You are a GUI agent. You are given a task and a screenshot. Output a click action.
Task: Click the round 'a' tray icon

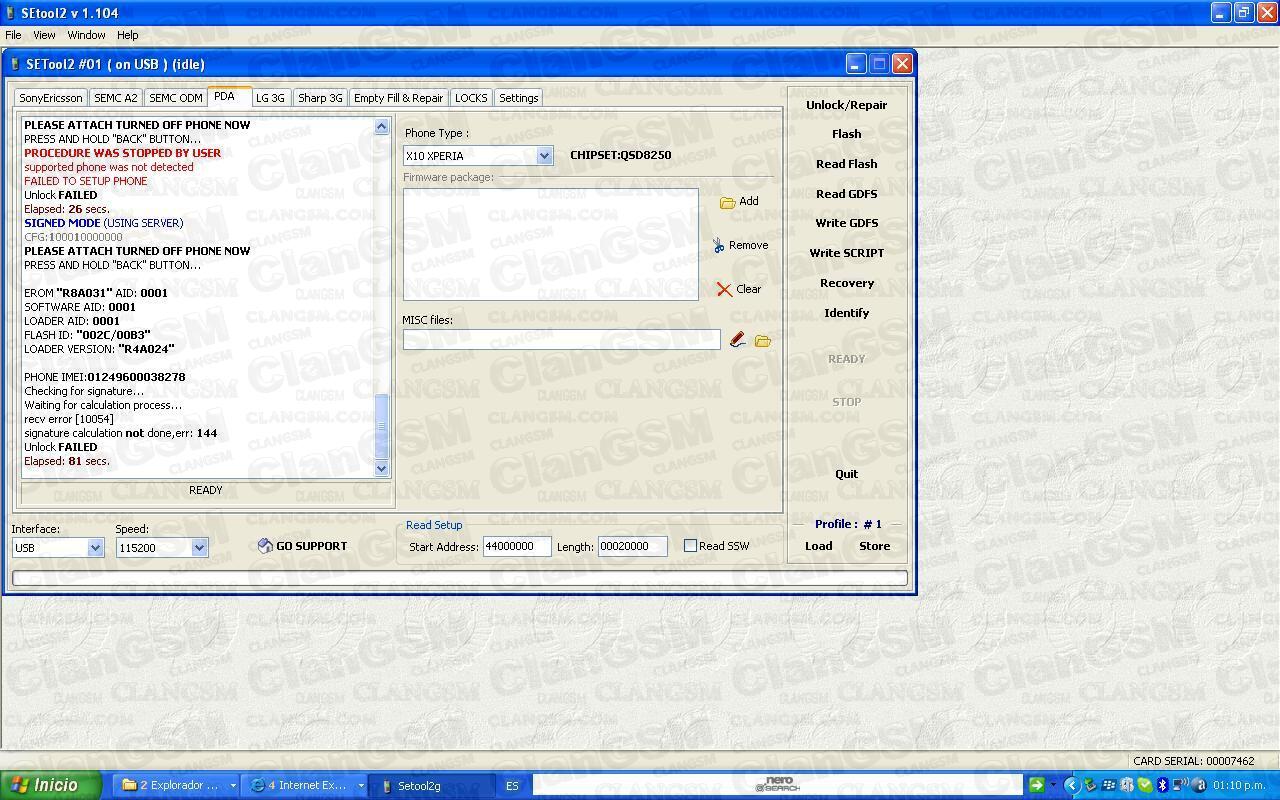tap(1199, 785)
